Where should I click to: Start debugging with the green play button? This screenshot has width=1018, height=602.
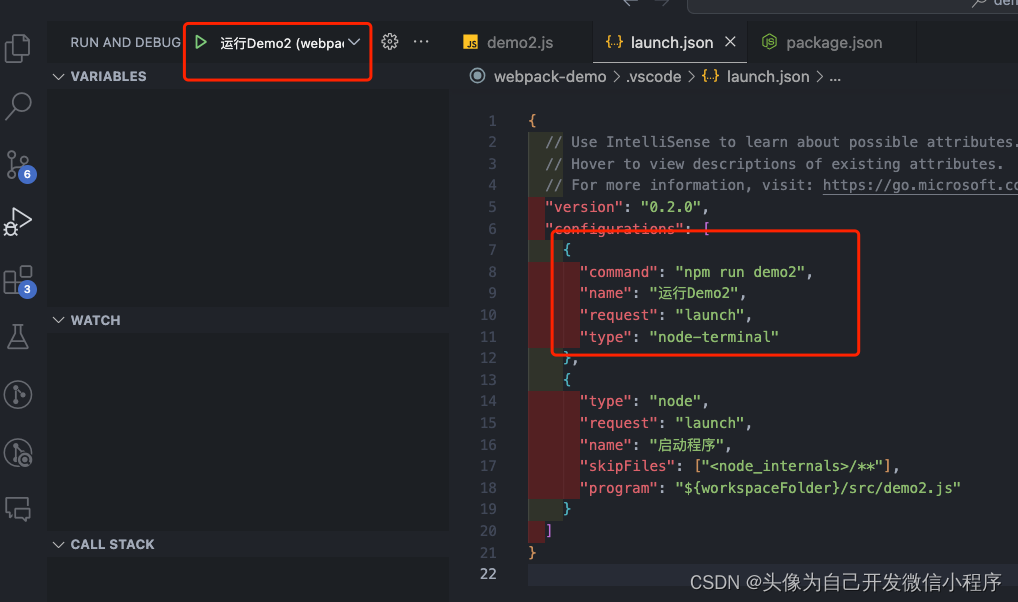pyautogui.click(x=200, y=42)
